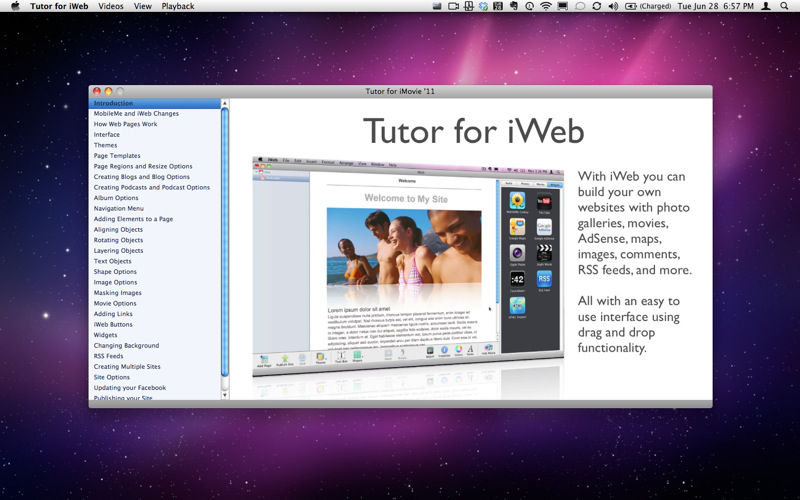
Task: Choose the Site Options lesson
Action: pos(111,377)
